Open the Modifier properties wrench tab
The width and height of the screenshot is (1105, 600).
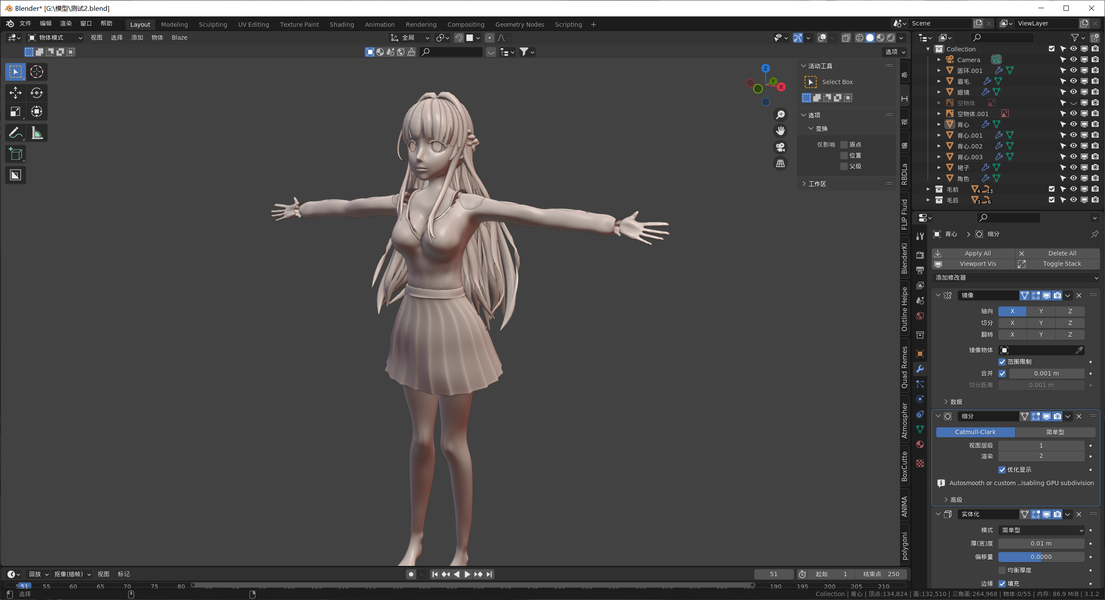tap(920, 369)
